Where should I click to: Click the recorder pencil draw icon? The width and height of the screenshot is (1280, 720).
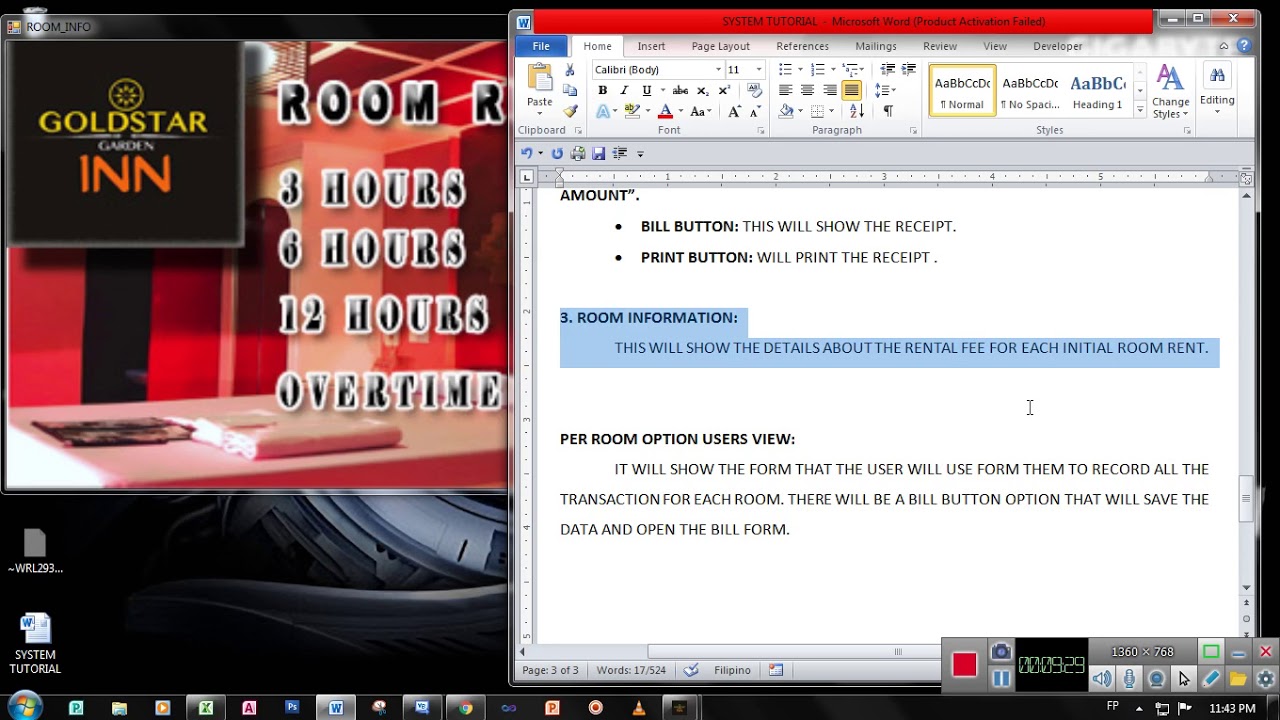point(1211,679)
